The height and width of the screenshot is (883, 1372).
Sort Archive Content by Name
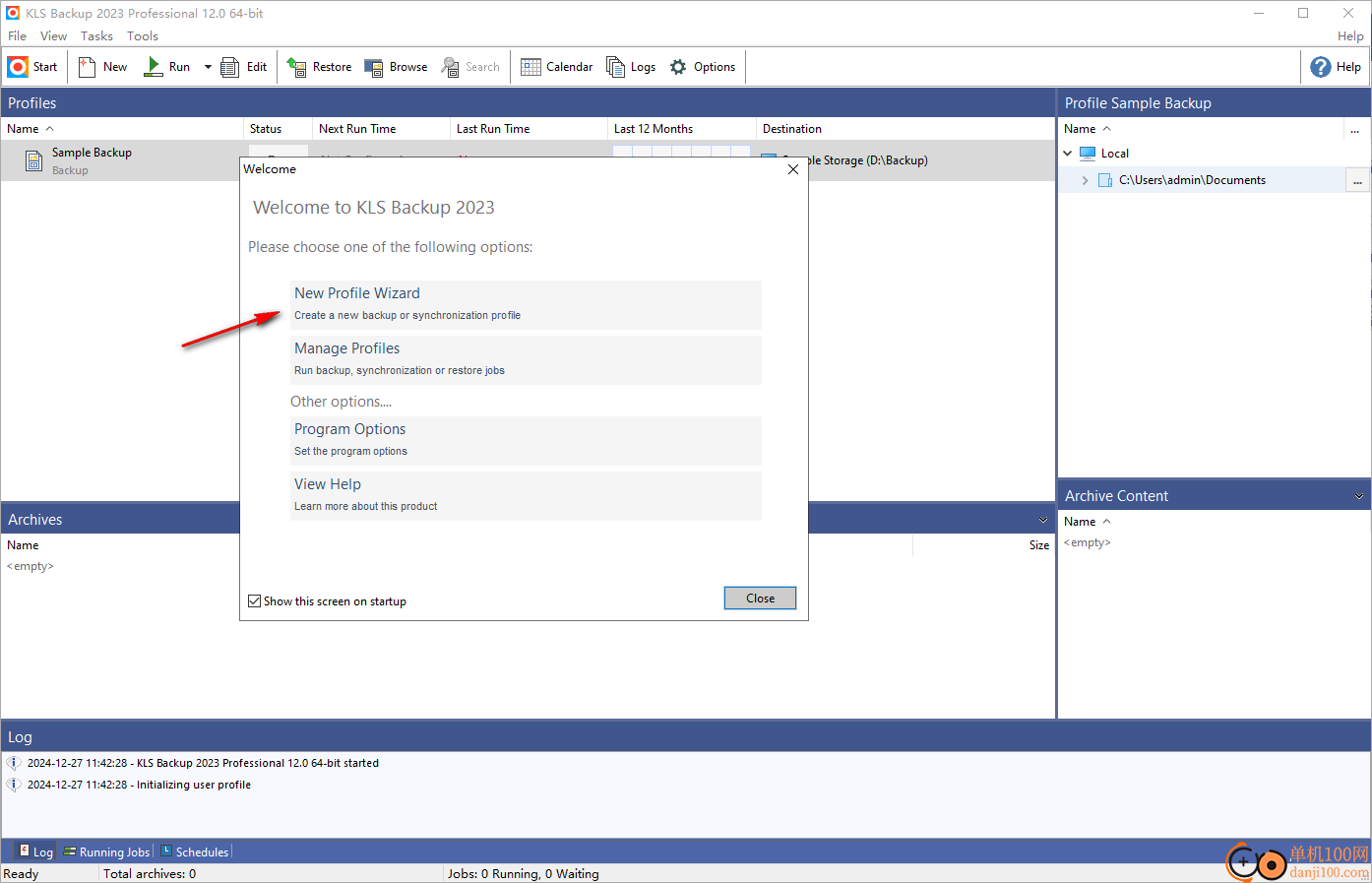[x=1088, y=522]
